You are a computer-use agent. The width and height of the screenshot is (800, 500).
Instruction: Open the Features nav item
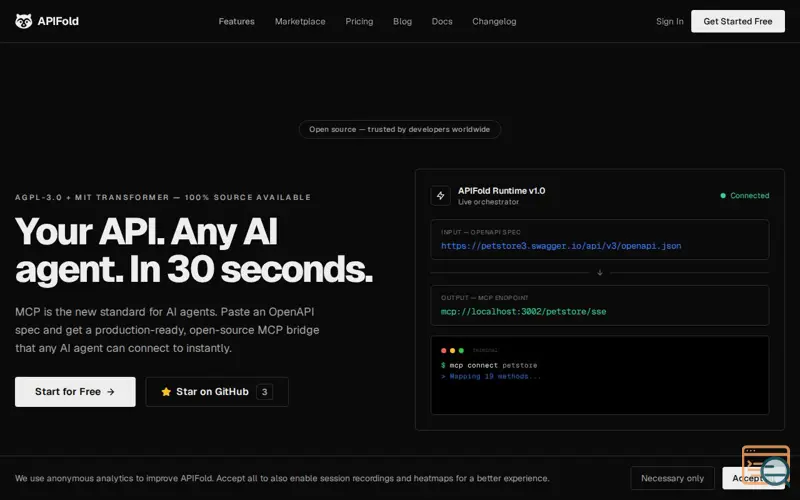[236, 21]
